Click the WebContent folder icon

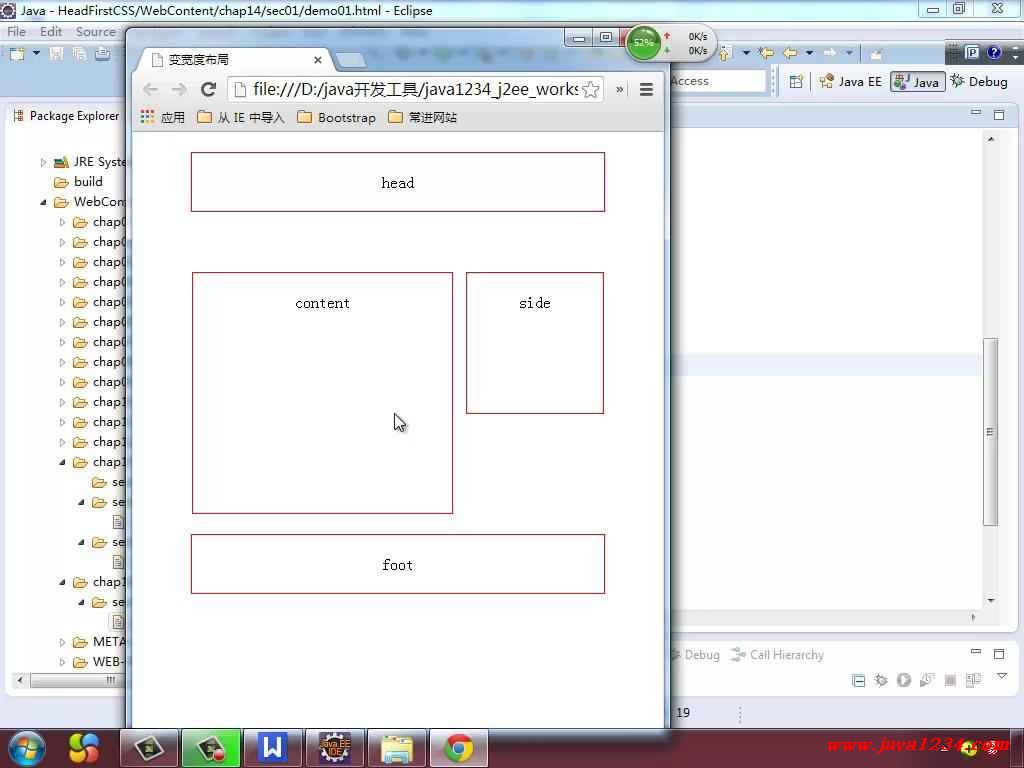click(61, 202)
